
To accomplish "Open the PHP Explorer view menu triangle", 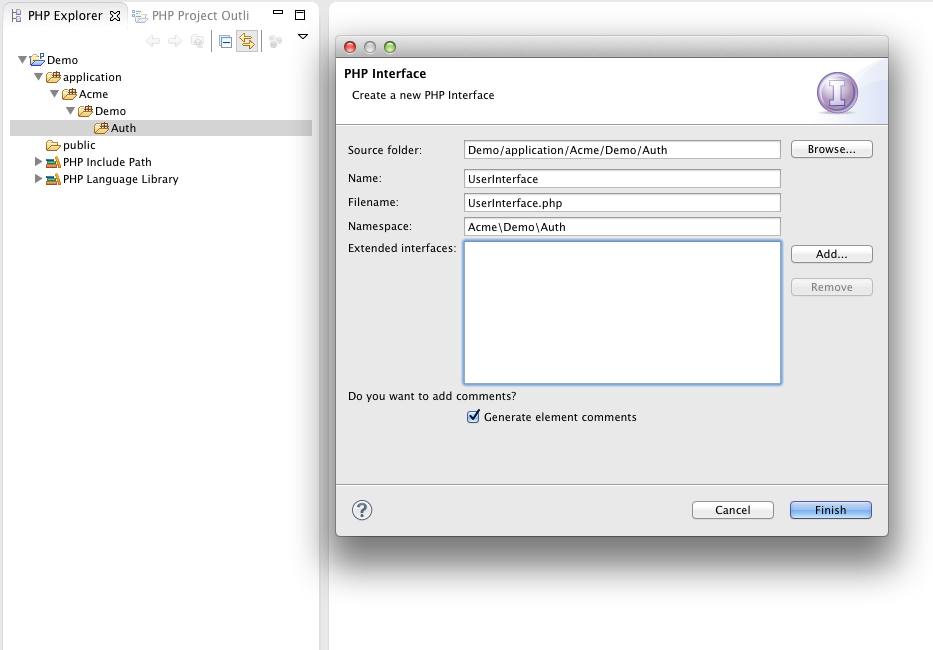I will tap(303, 37).
